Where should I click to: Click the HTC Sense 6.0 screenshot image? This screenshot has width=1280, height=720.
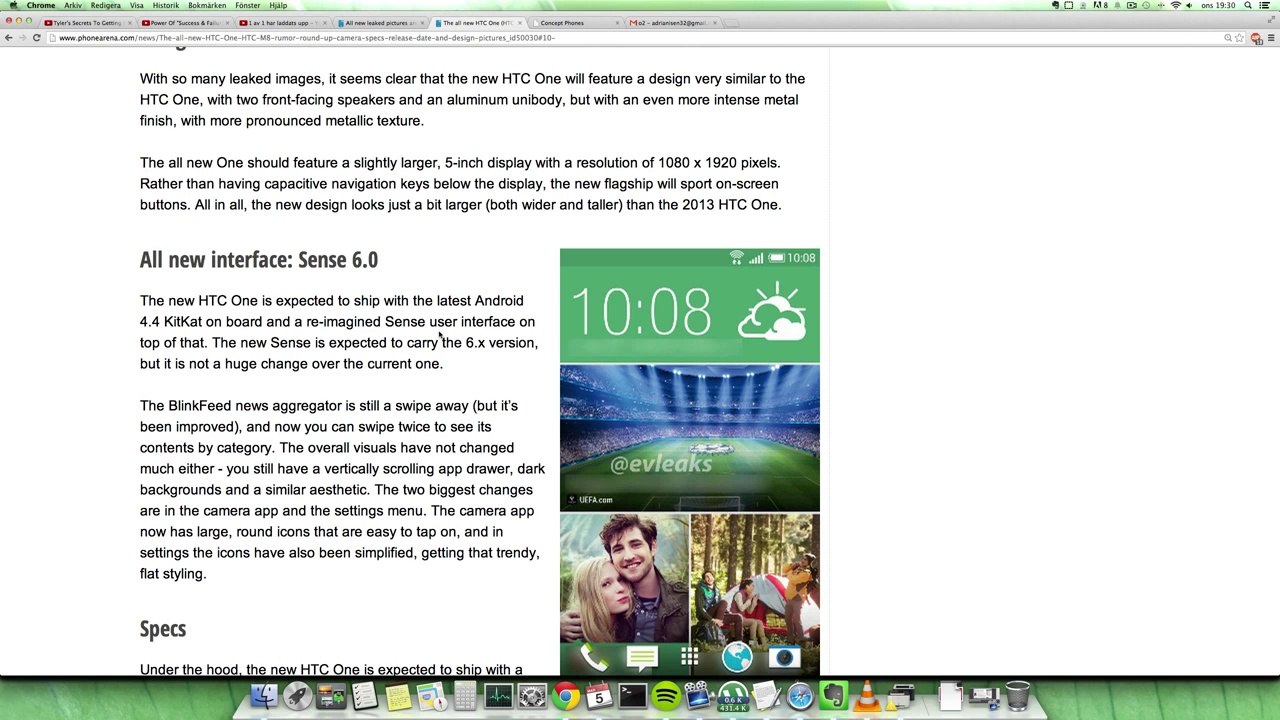pos(690,462)
